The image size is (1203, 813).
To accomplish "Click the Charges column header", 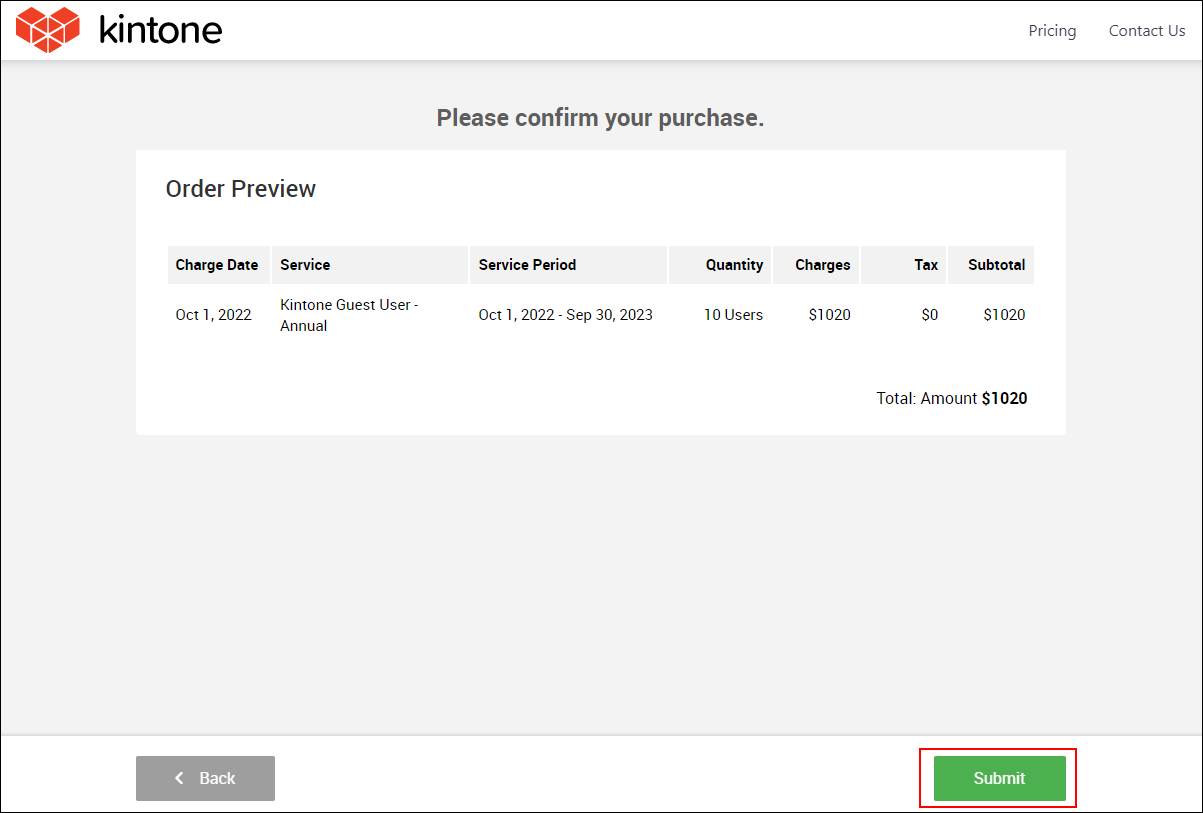I will tap(822, 265).
